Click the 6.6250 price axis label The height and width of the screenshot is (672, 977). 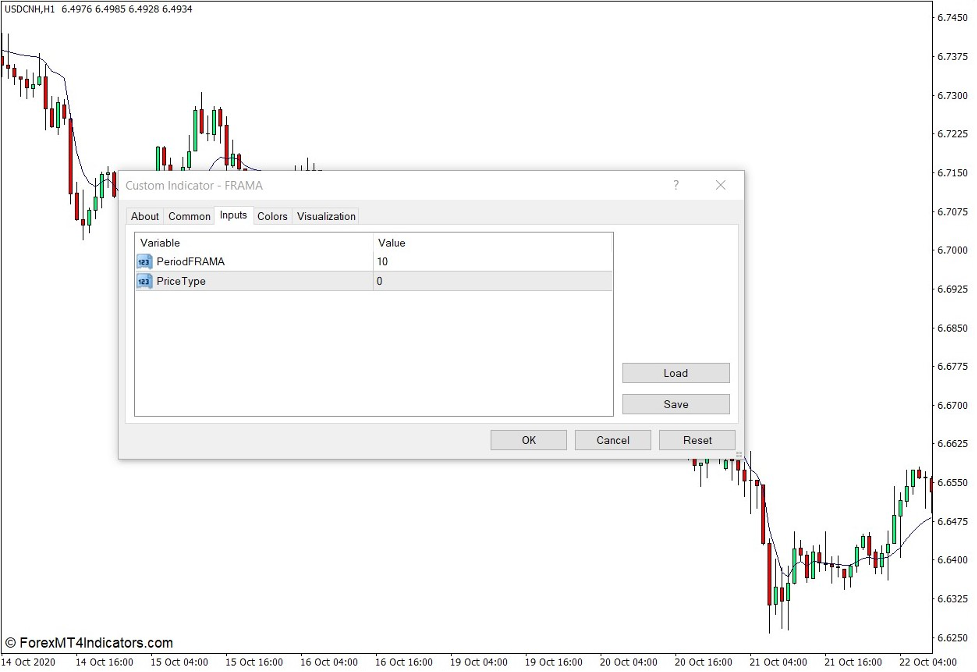(952, 638)
